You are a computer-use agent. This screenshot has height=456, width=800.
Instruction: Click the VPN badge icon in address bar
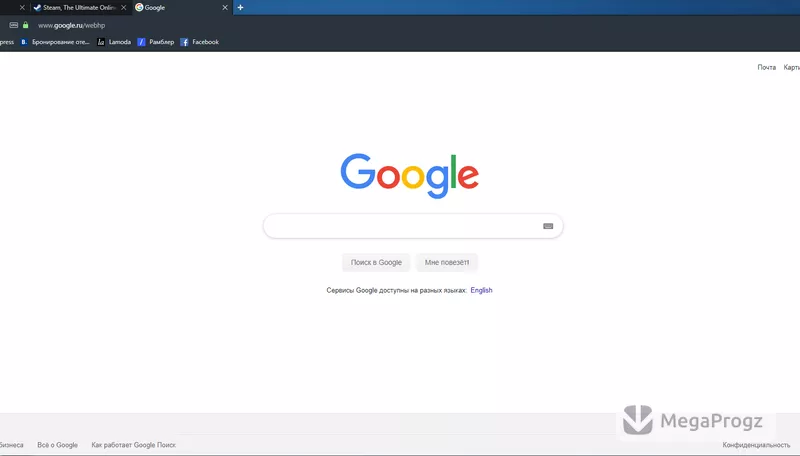(14, 25)
